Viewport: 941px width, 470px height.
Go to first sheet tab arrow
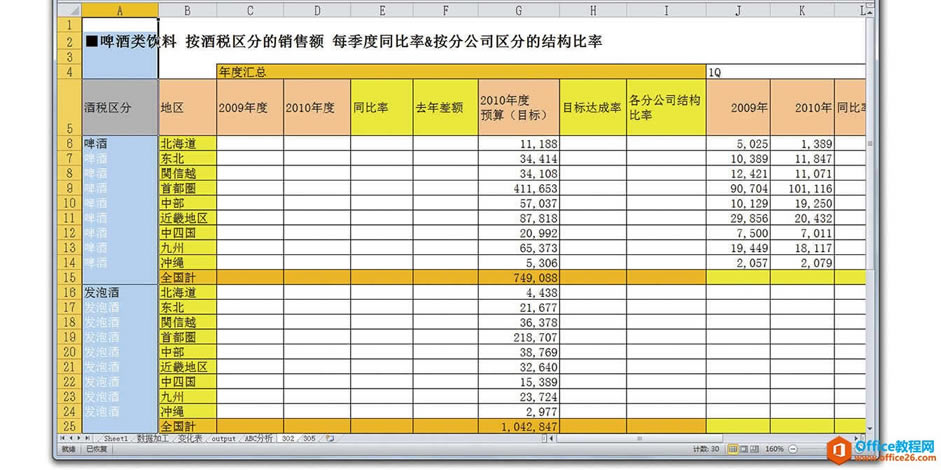click(62, 438)
